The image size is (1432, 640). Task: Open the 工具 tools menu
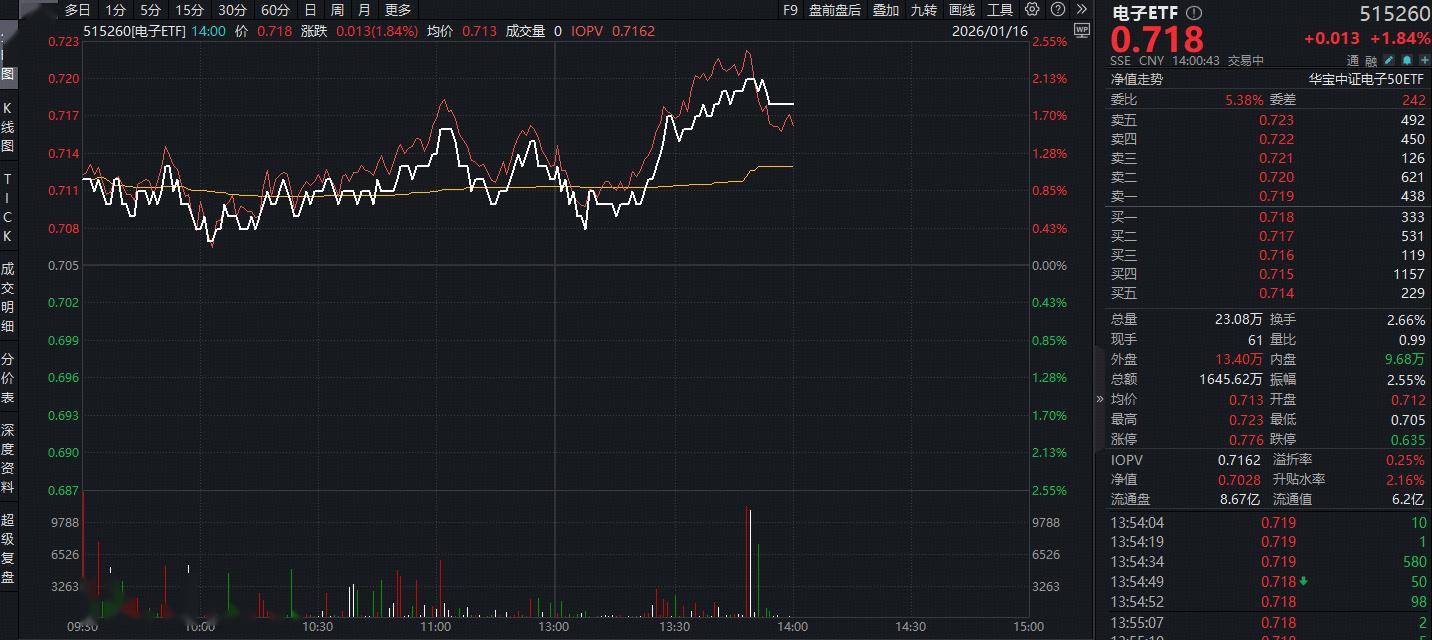pyautogui.click(x=999, y=10)
